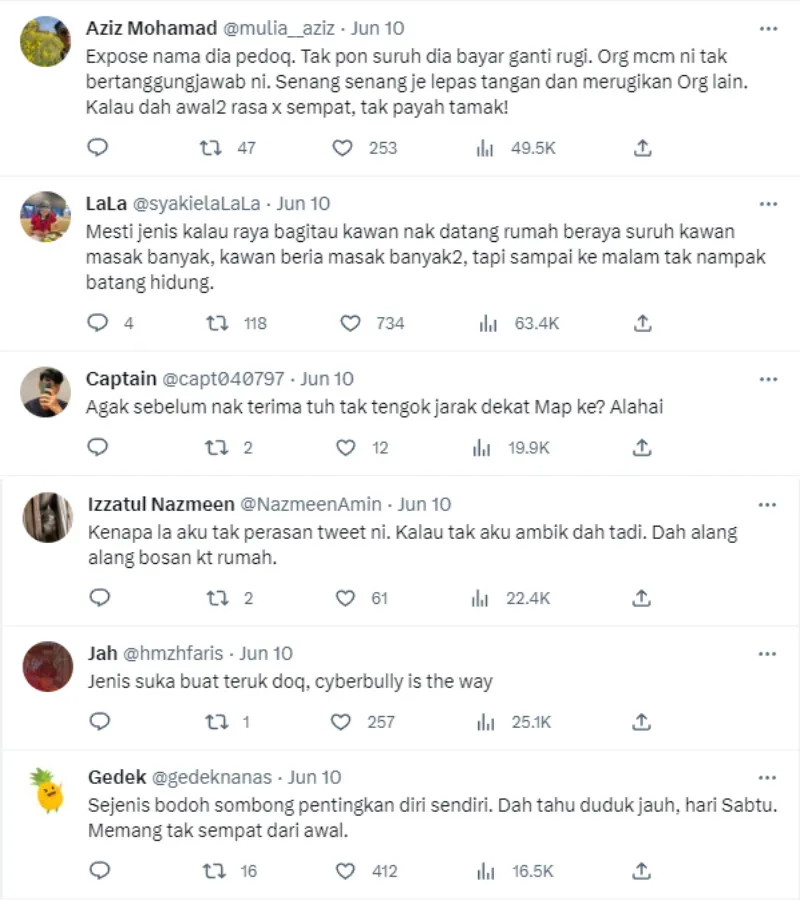Like Gedek's tweet
Screen dimensions: 800x900
[x=344, y=871]
